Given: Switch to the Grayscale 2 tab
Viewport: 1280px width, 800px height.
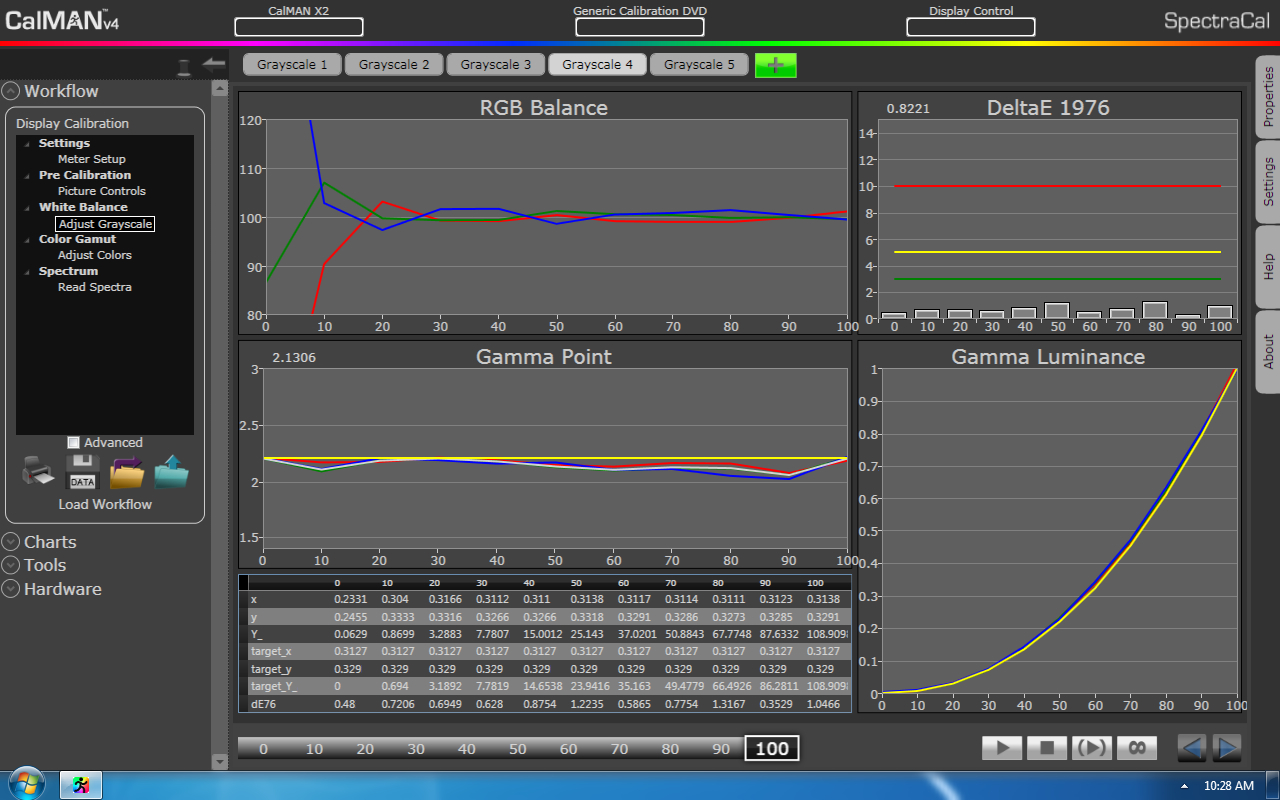Looking at the screenshot, I should coord(394,65).
